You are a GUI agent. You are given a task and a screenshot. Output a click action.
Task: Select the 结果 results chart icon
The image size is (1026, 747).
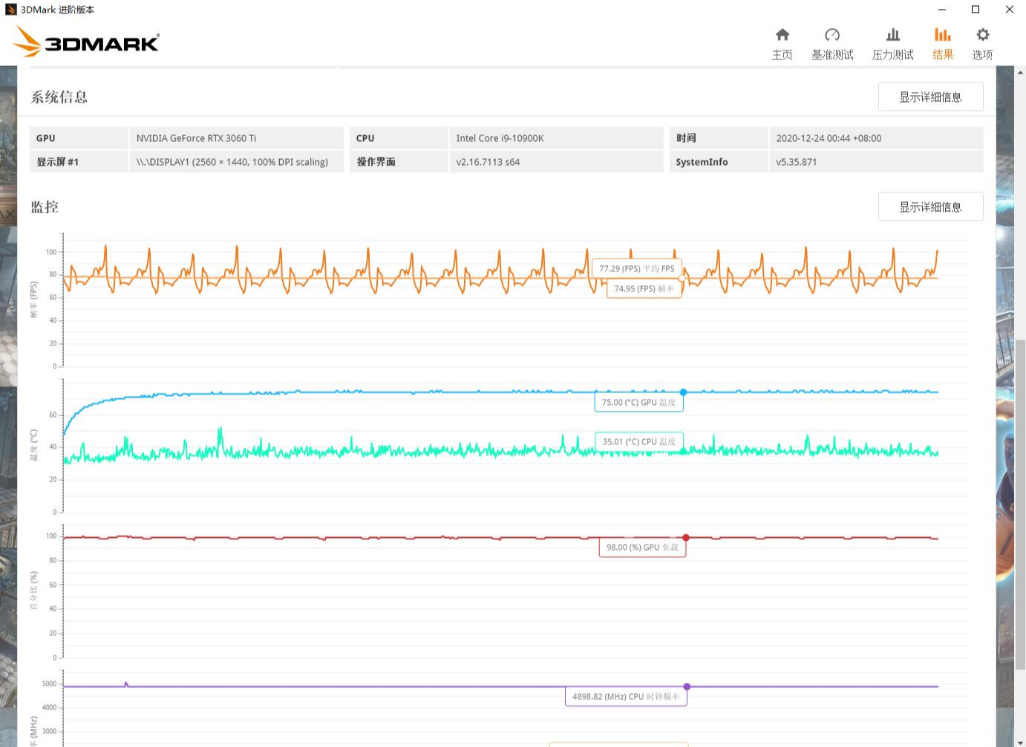click(x=942, y=36)
